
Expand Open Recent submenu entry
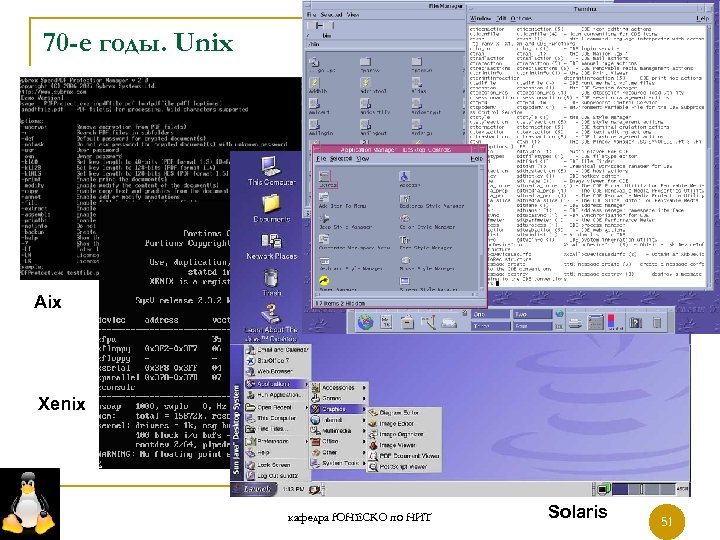277,407
